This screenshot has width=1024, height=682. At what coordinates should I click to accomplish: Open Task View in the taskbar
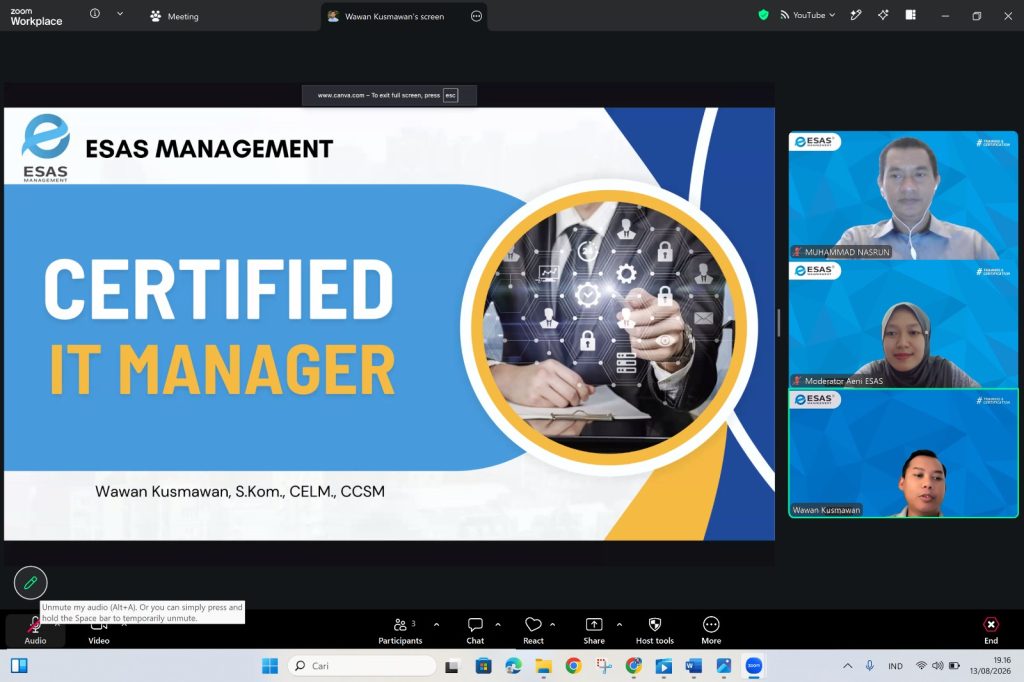[451, 666]
